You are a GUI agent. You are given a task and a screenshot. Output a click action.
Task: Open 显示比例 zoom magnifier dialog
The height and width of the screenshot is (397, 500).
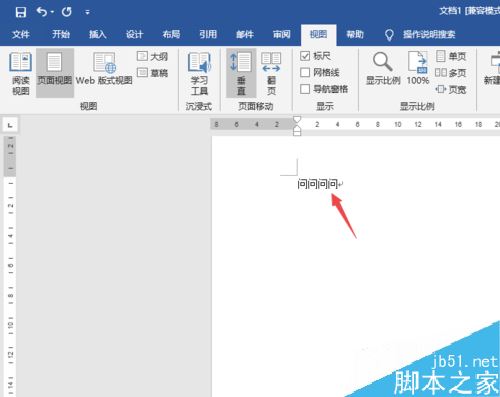coord(383,69)
